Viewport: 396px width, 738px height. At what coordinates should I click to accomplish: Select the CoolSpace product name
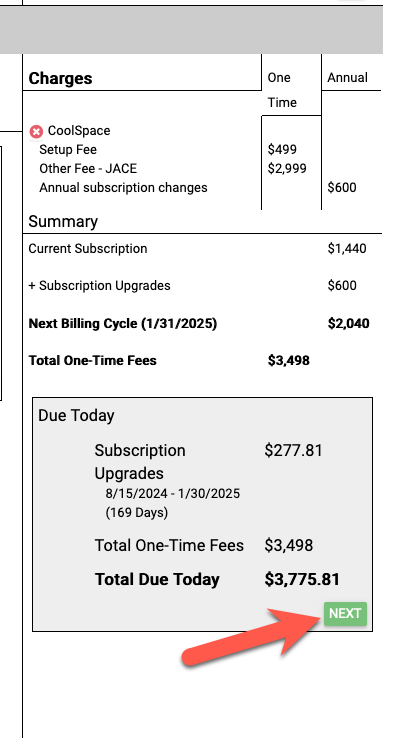pos(79,130)
